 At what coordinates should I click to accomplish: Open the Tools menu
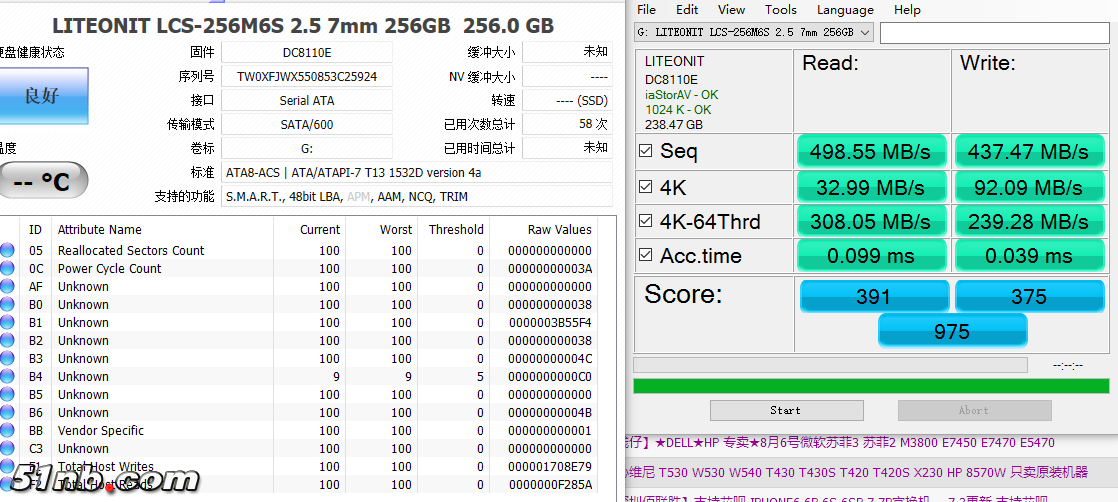pyautogui.click(x=781, y=10)
